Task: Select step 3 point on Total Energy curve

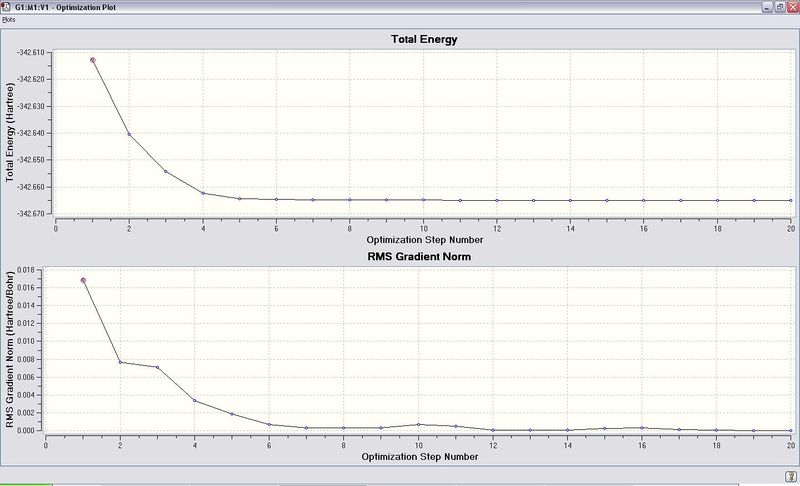Action: coord(166,171)
